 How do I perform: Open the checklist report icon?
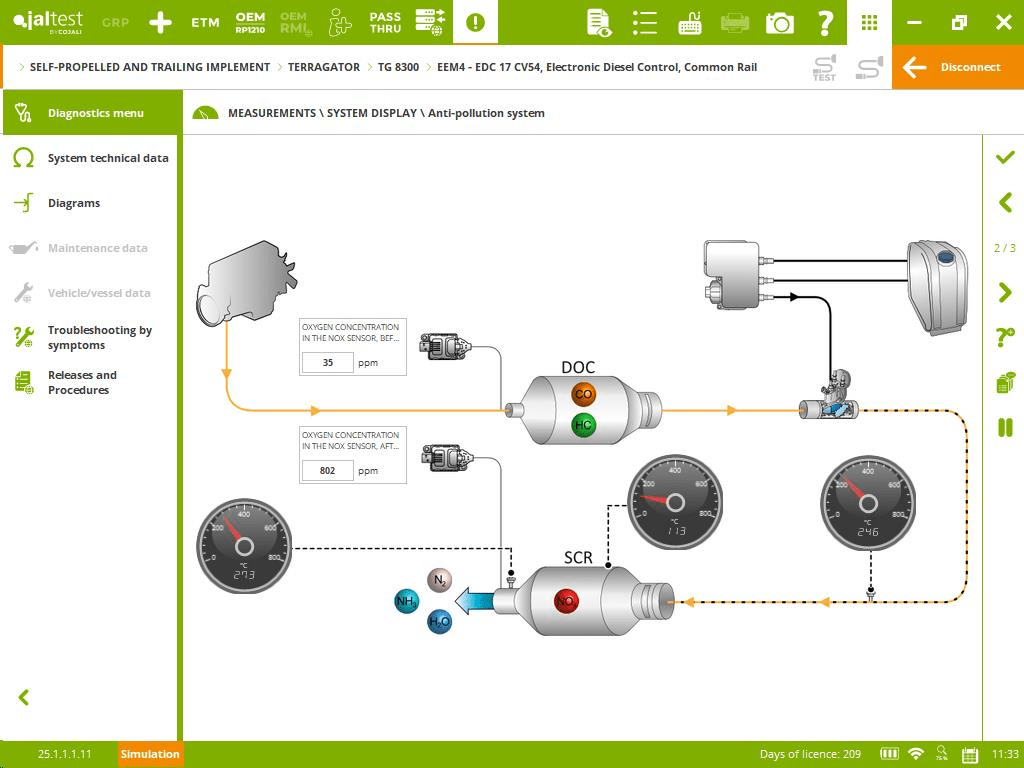click(x=645, y=22)
